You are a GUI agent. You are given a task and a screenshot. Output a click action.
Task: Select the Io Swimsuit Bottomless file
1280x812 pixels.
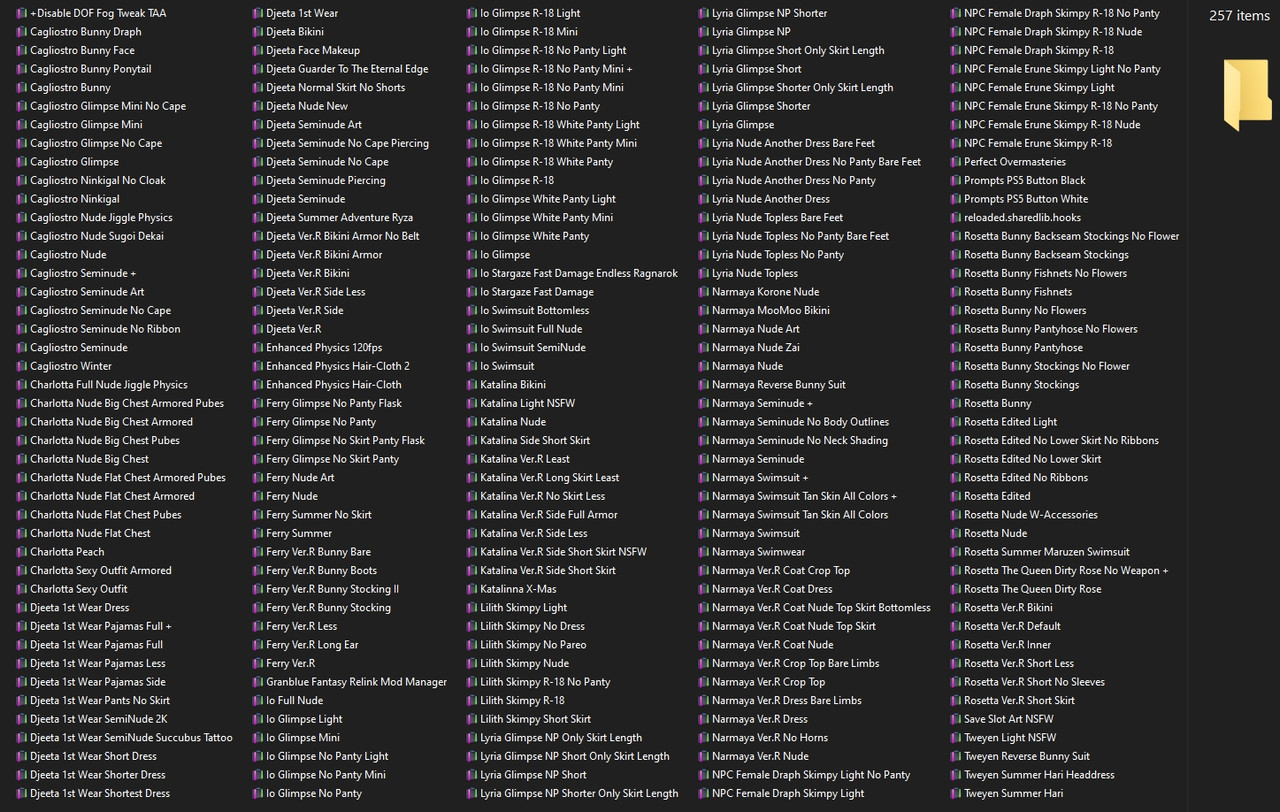535,310
